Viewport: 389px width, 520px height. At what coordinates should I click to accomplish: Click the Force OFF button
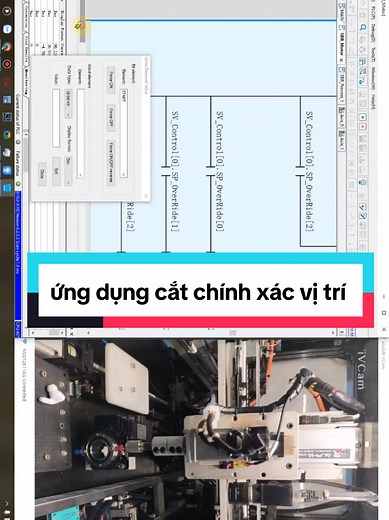click(111, 118)
